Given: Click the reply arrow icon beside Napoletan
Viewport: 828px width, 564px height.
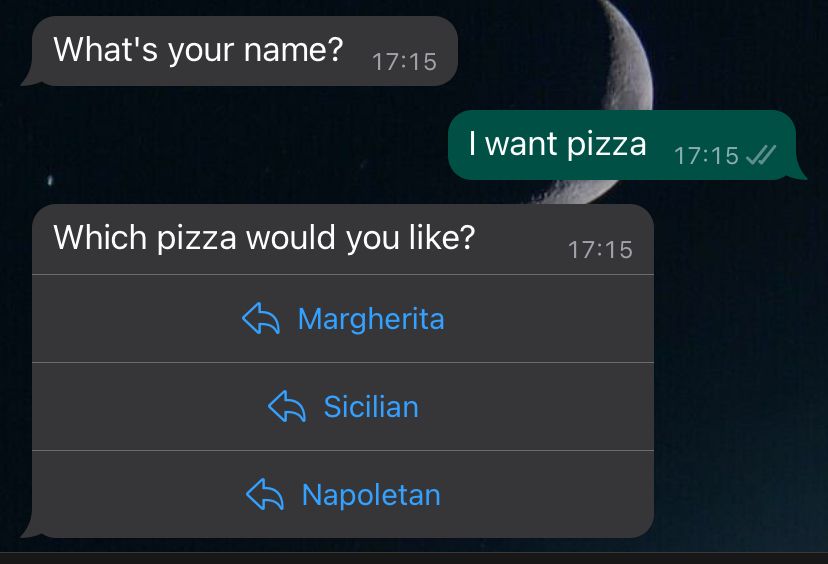Looking at the screenshot, I should (x=265, y=494).
